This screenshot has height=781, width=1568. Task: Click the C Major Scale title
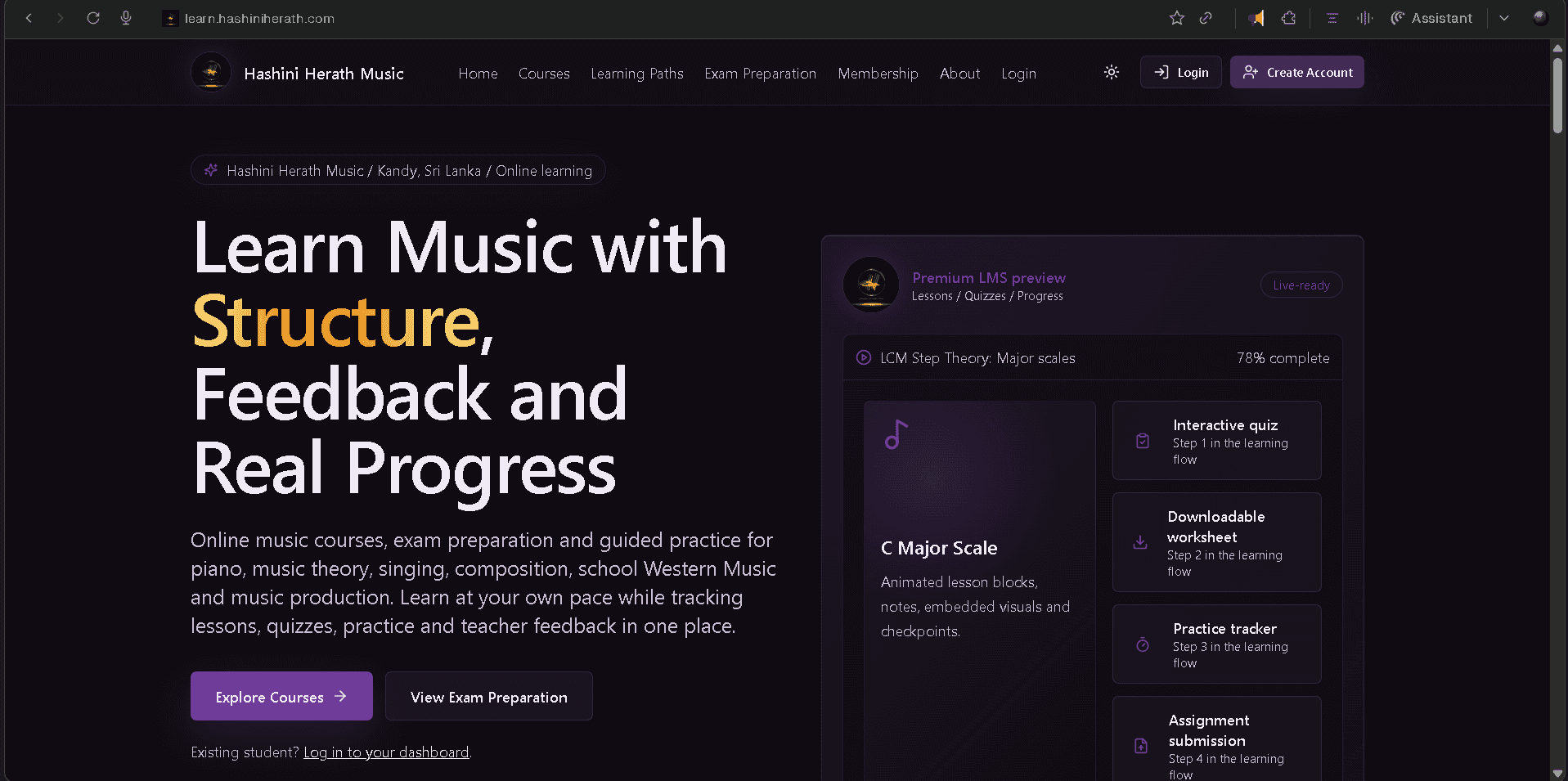pos(939,548)
